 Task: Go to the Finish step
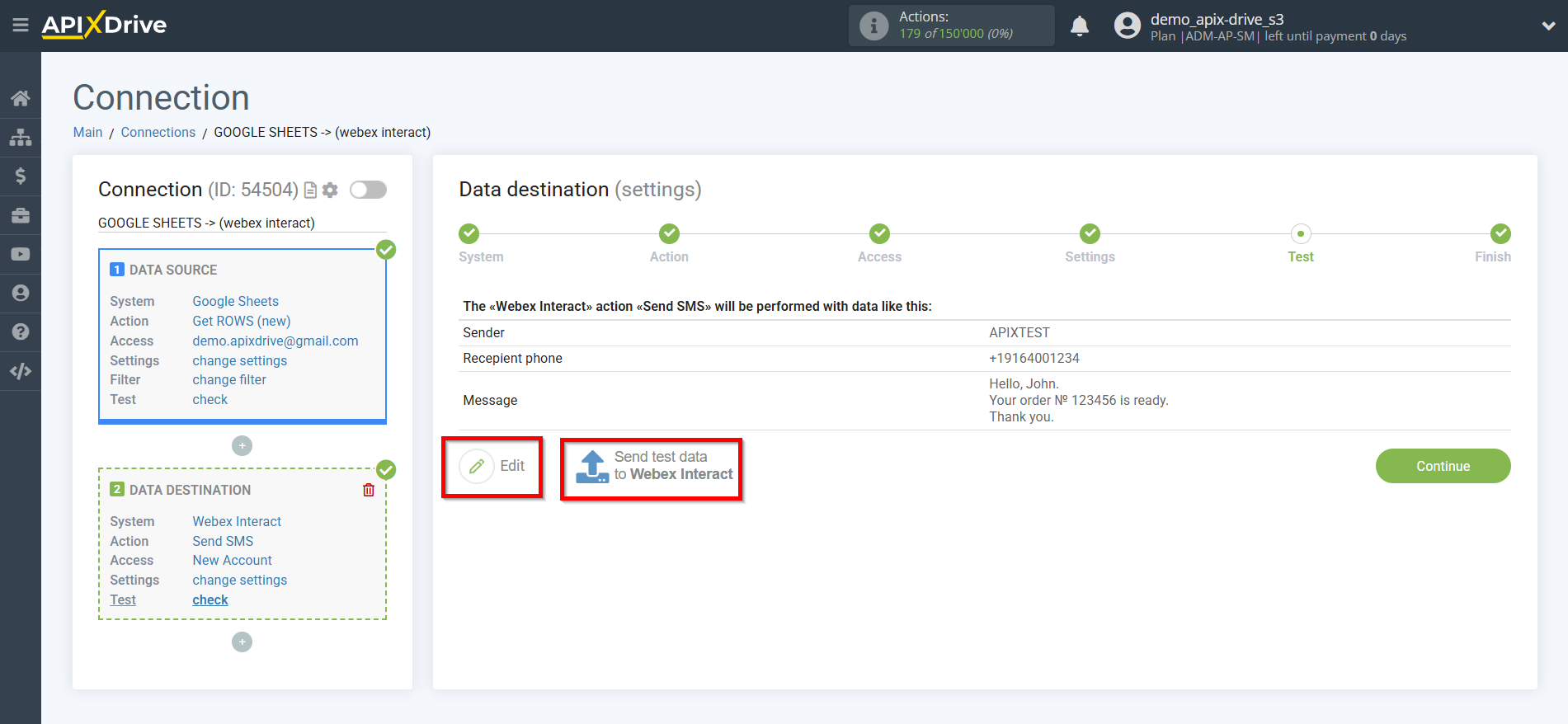(1493, 243)
